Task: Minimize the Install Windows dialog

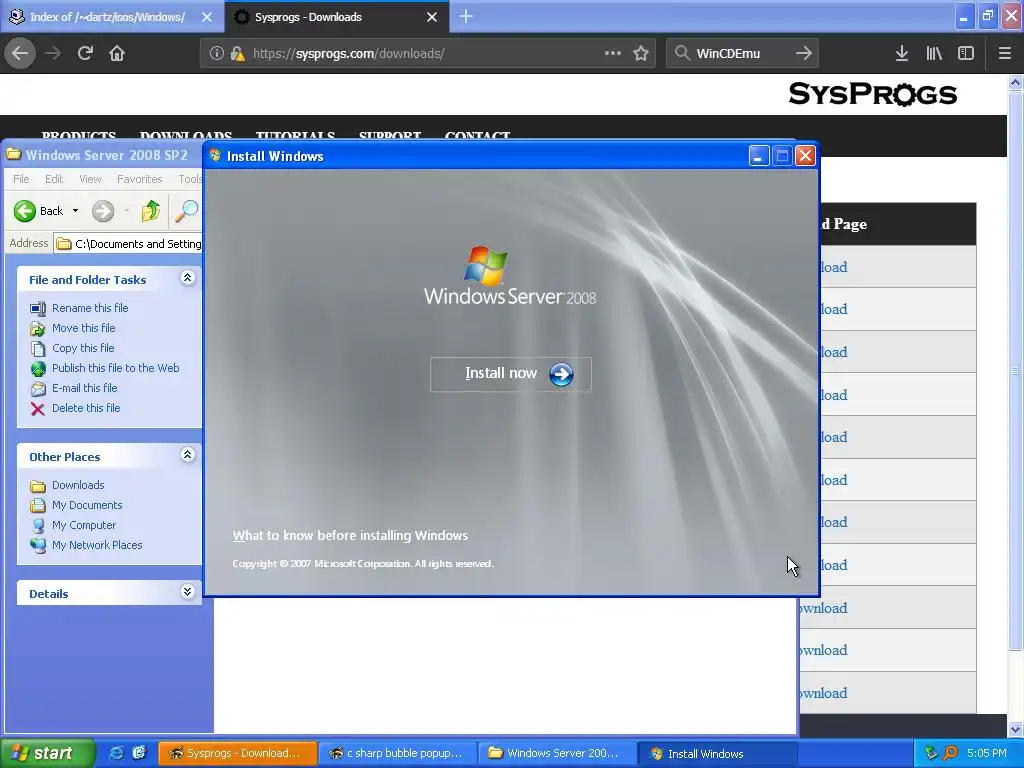Action: 759,155
